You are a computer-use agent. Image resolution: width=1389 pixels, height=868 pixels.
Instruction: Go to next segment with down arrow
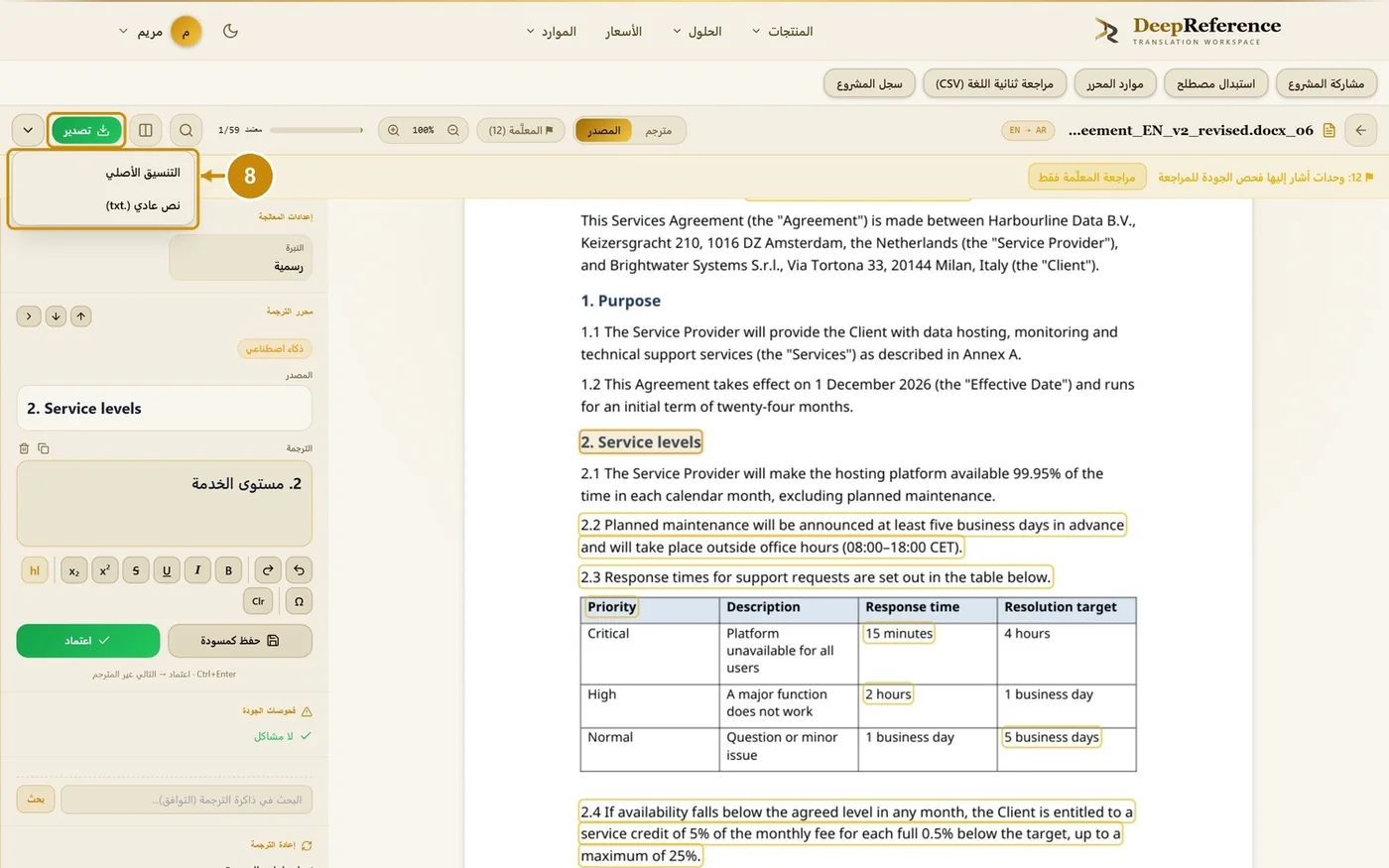click(56, 316)
